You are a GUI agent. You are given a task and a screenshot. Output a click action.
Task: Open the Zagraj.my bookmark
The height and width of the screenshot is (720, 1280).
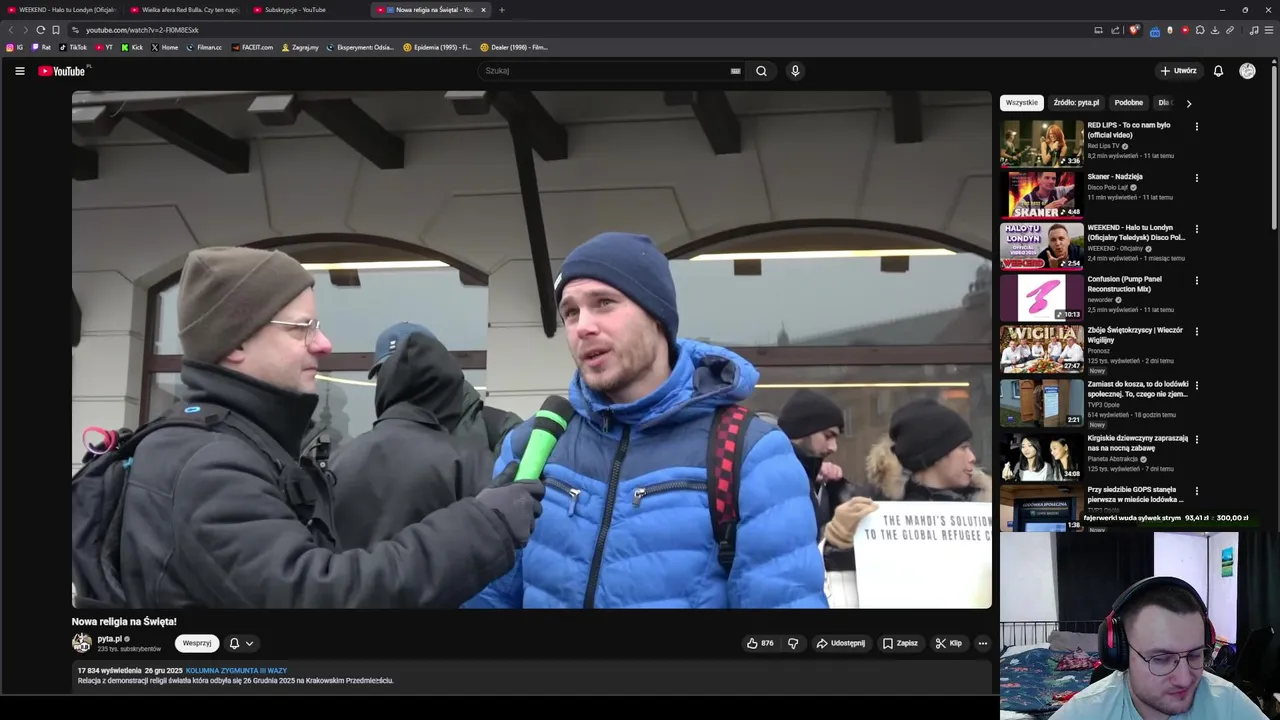[x=300, y=47]
